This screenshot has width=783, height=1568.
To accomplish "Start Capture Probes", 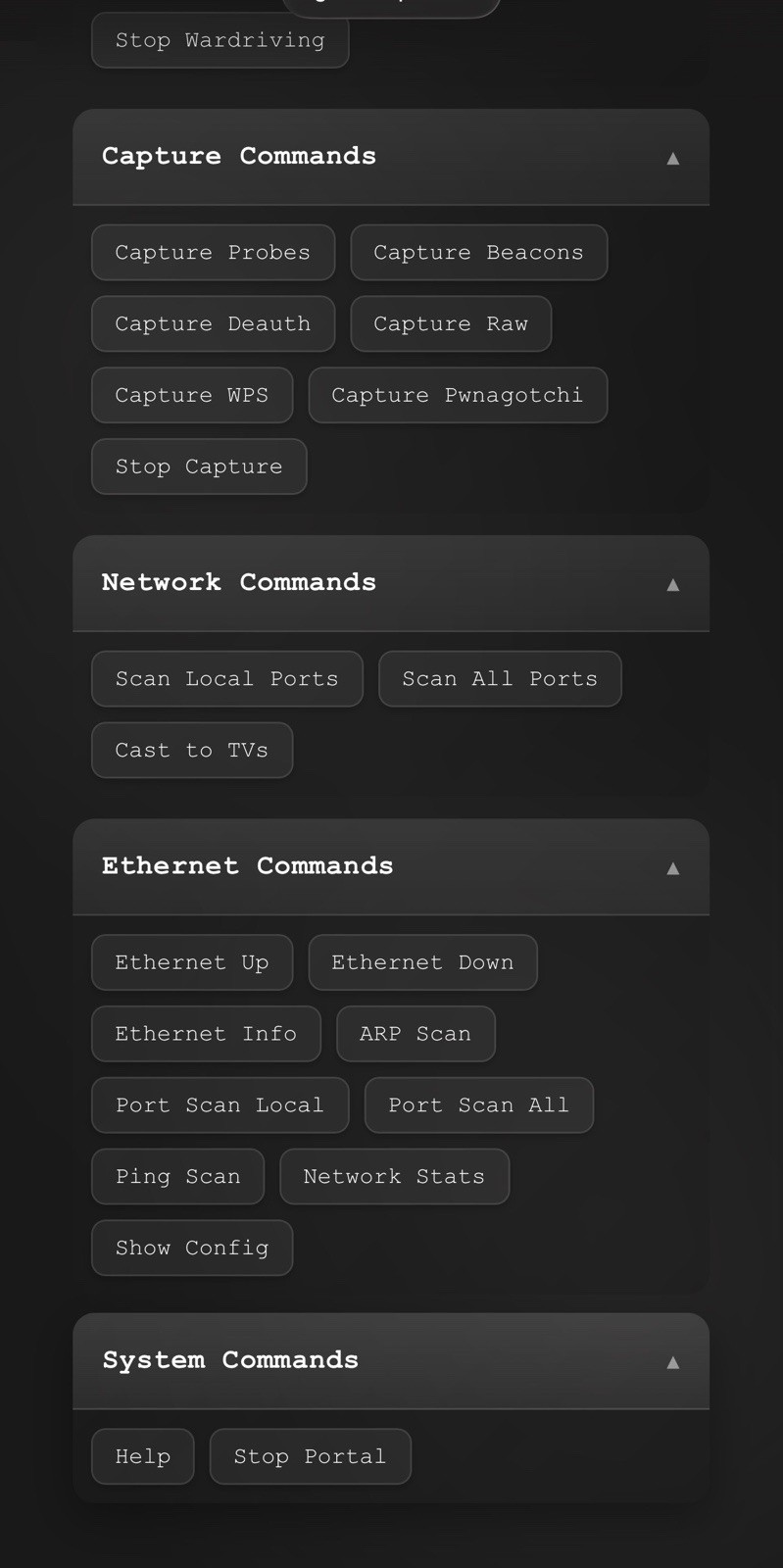I will (213, 252).
